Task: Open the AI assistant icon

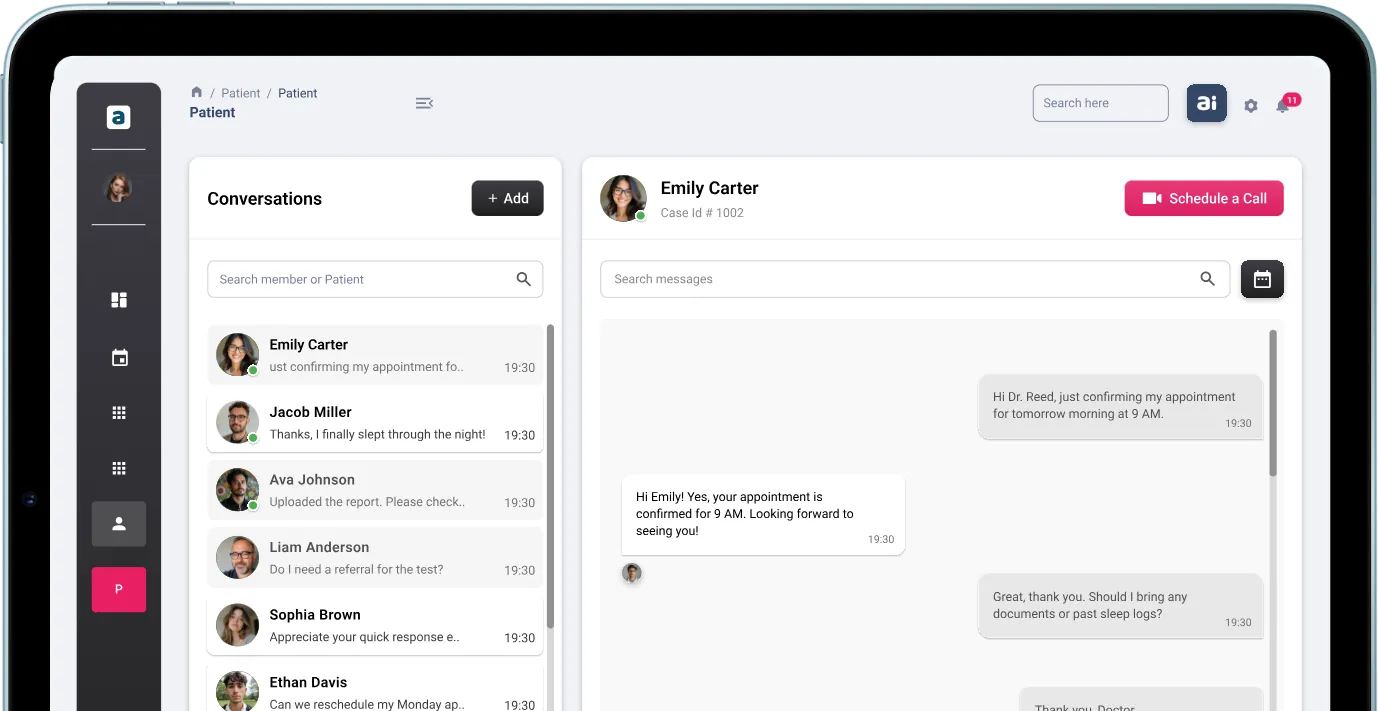Action: click(1207, 103)
